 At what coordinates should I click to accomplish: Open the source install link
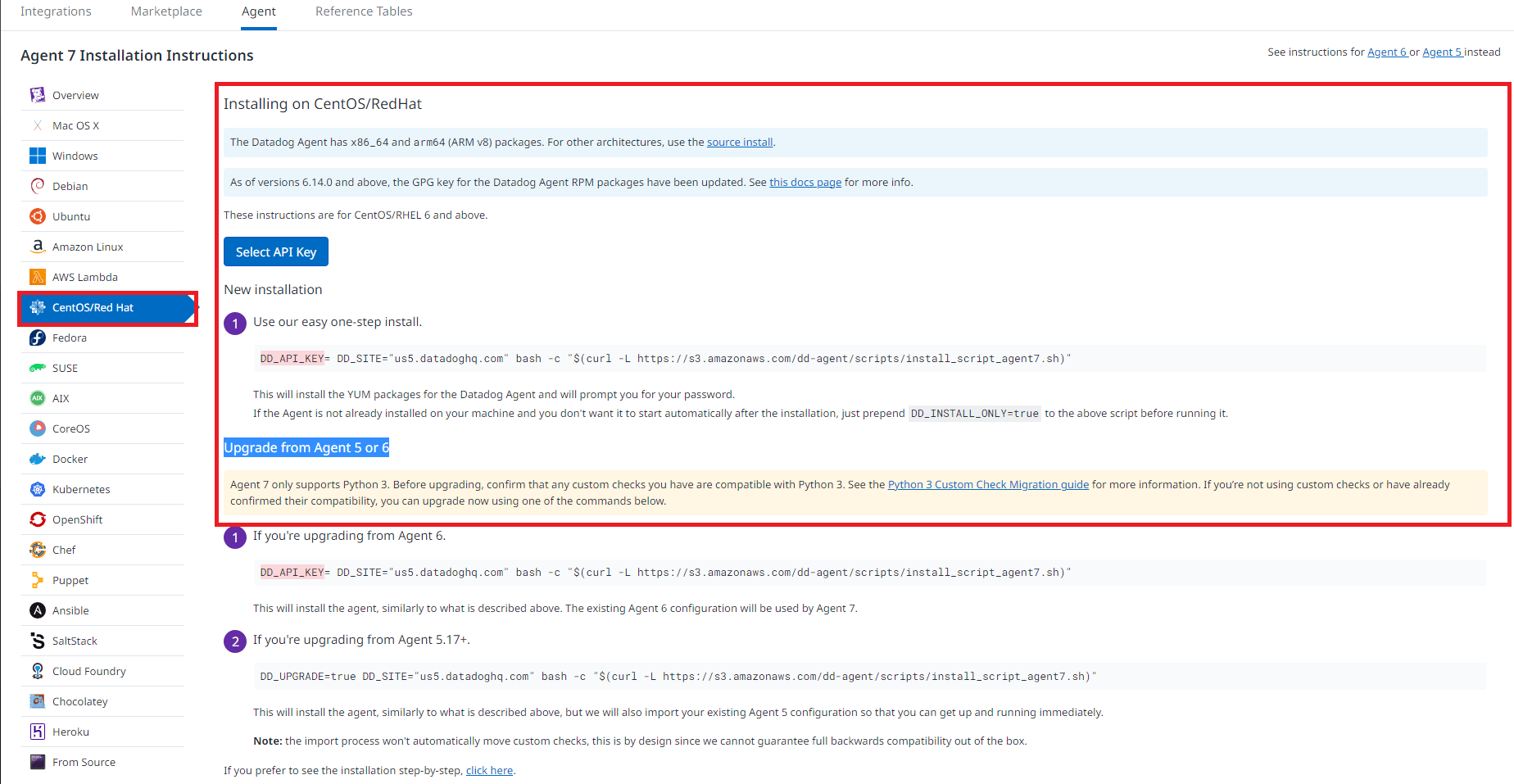pos(740,142)
